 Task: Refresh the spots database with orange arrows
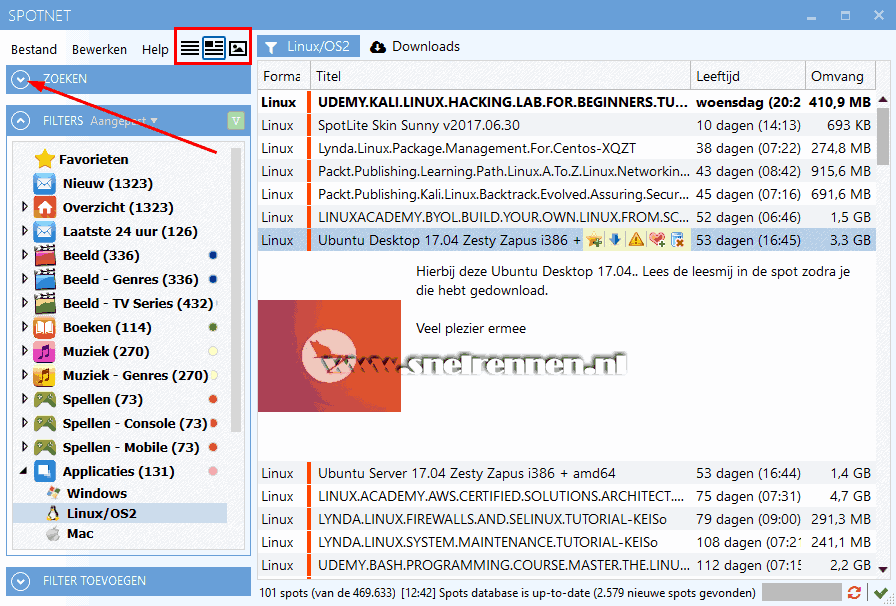click(854, 592)
